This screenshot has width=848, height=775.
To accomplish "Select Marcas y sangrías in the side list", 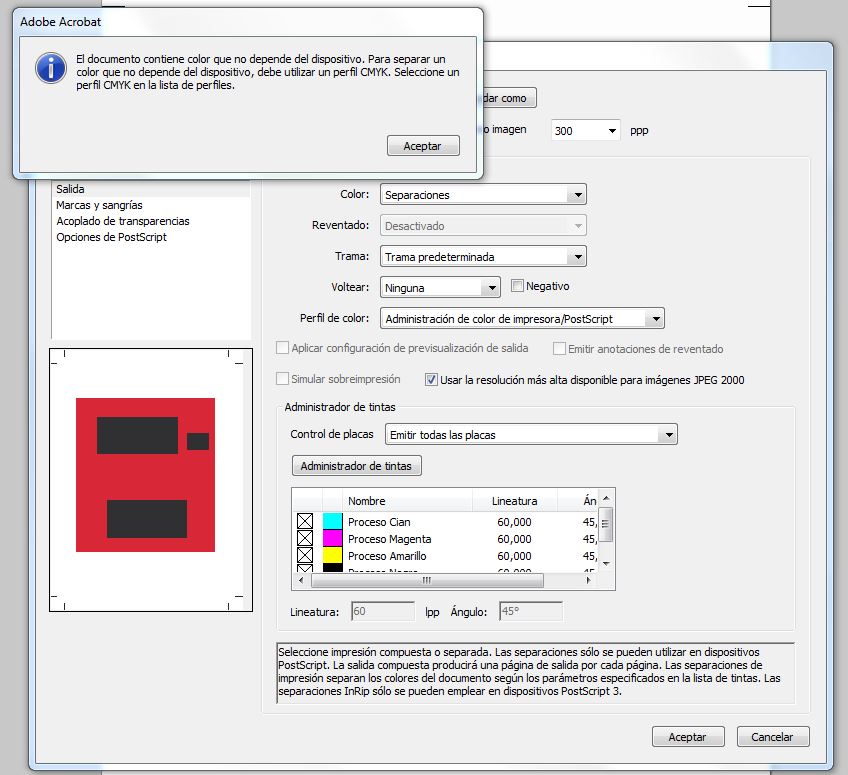I will click(99, 205).
